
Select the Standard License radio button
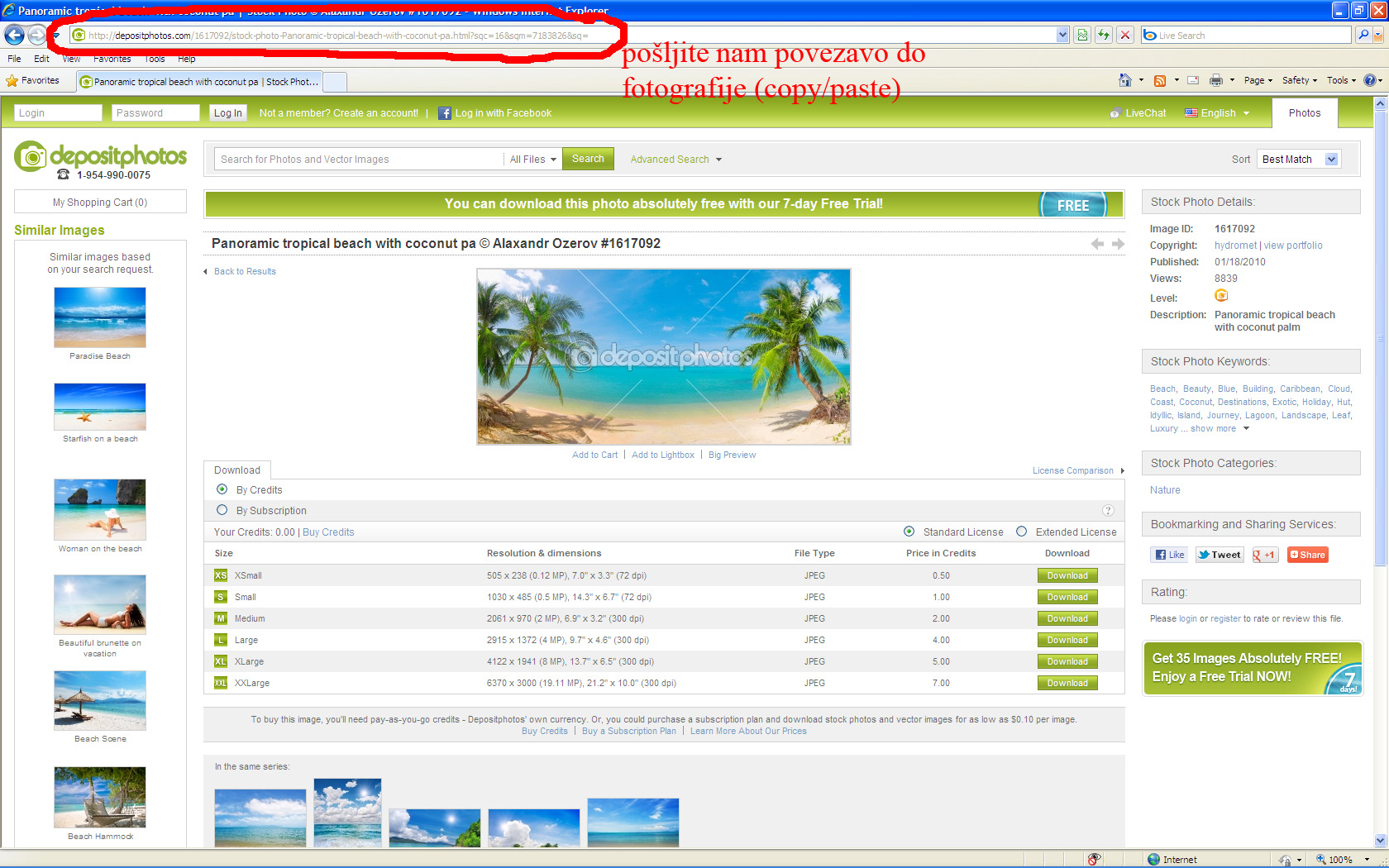coord(909,532)
